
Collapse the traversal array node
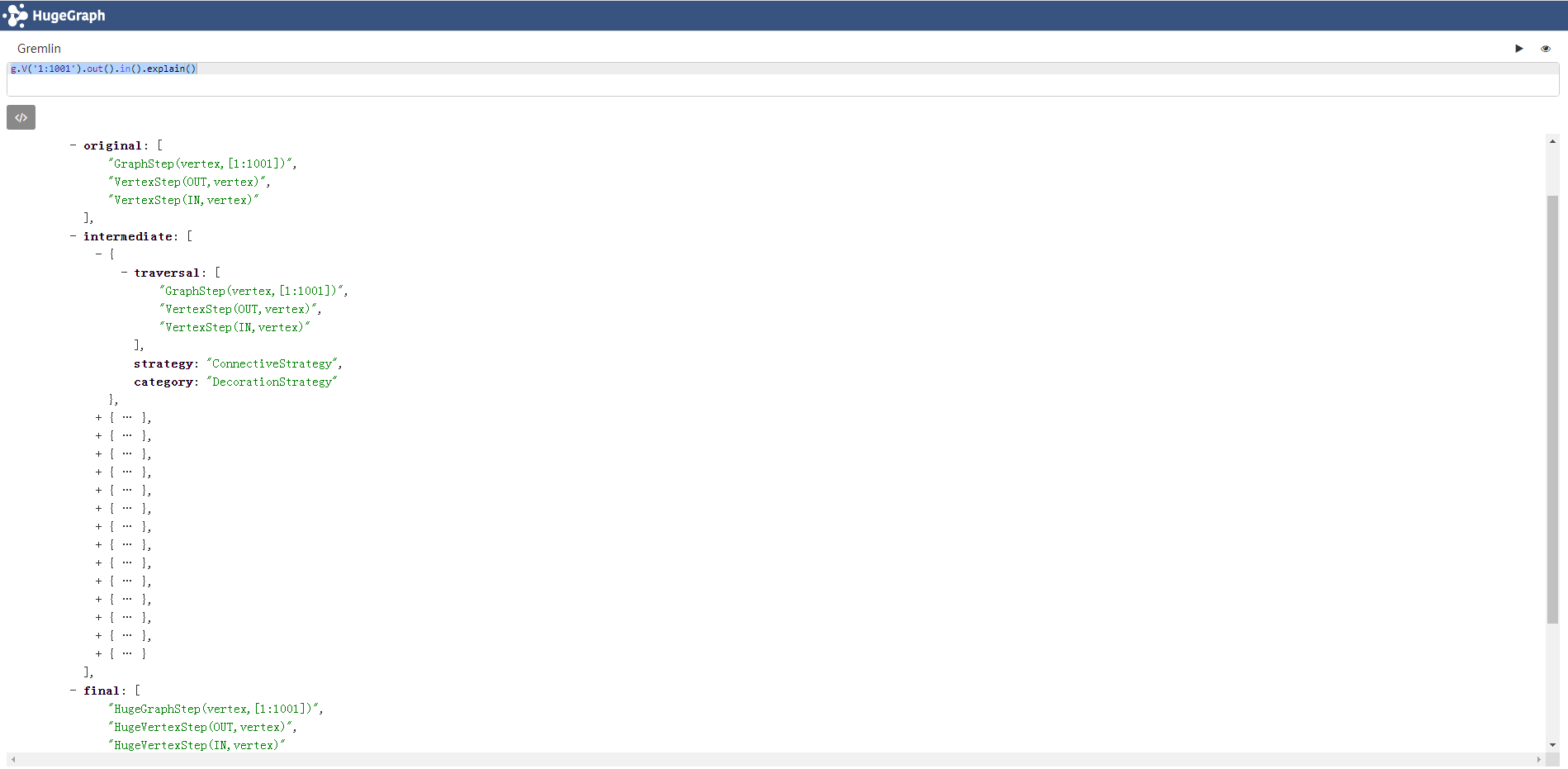click(x=124, y=273)
